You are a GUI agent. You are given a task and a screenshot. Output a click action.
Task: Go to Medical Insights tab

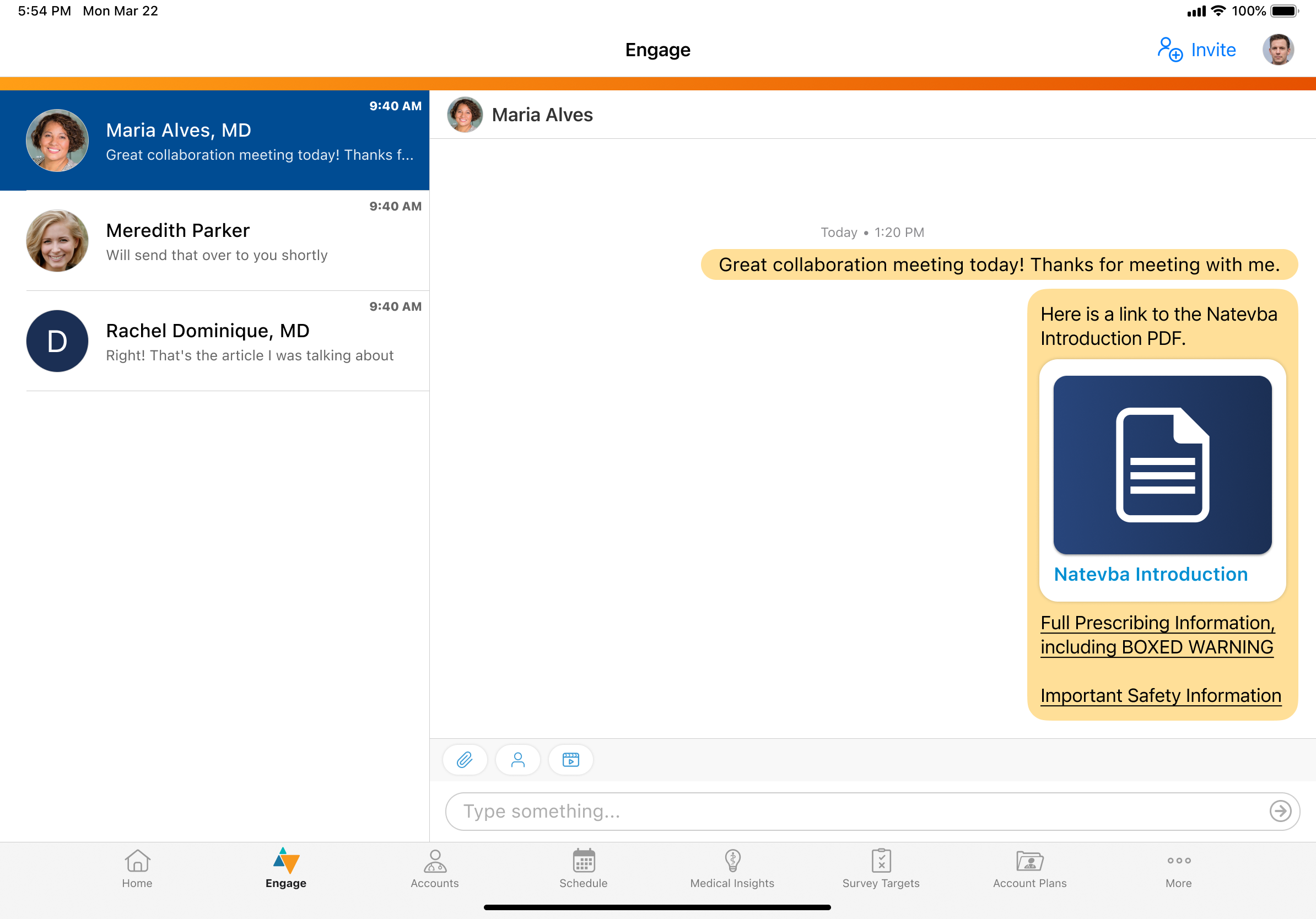pos(732,868)
